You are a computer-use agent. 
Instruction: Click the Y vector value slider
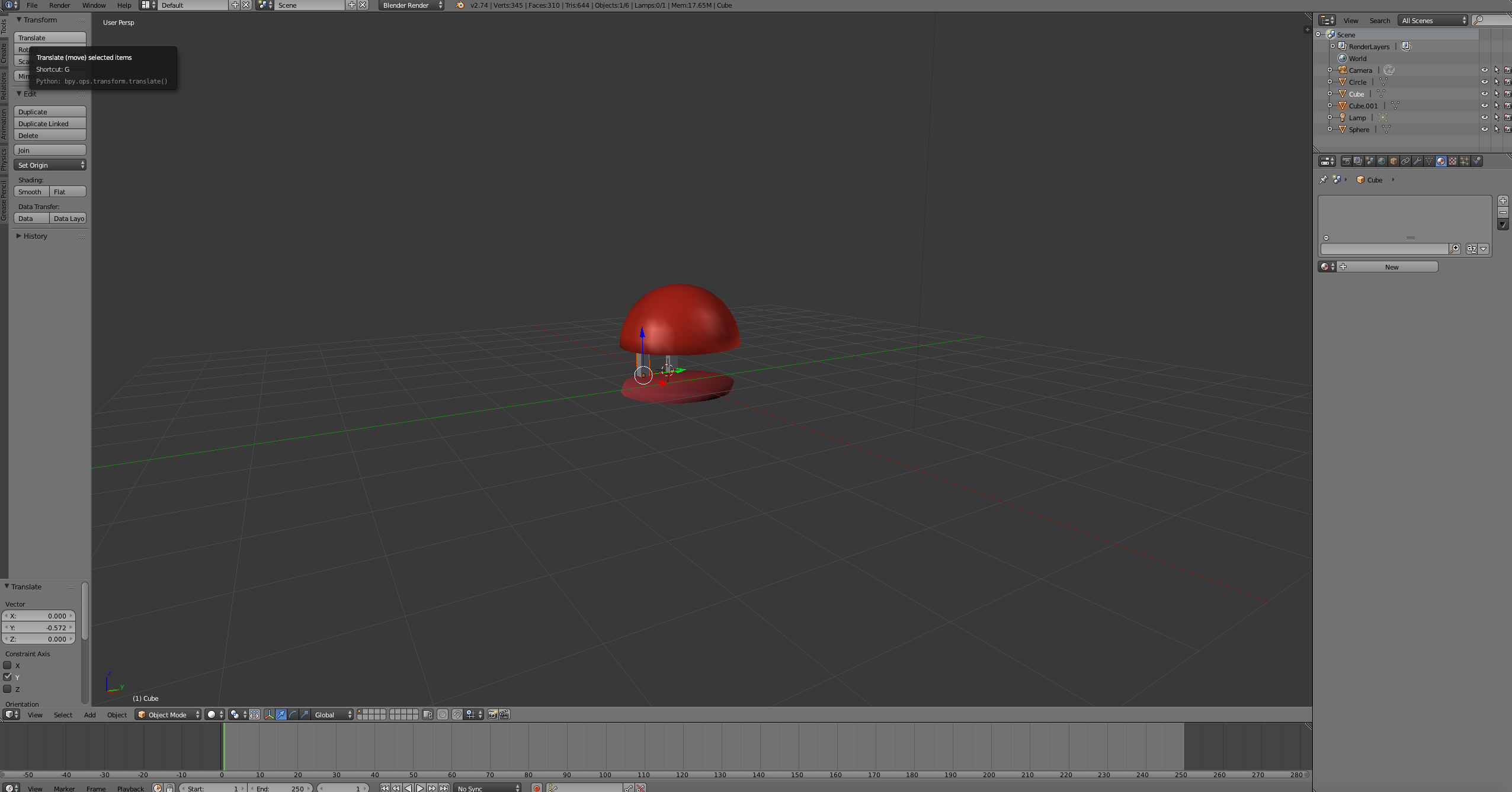[39, 627]
